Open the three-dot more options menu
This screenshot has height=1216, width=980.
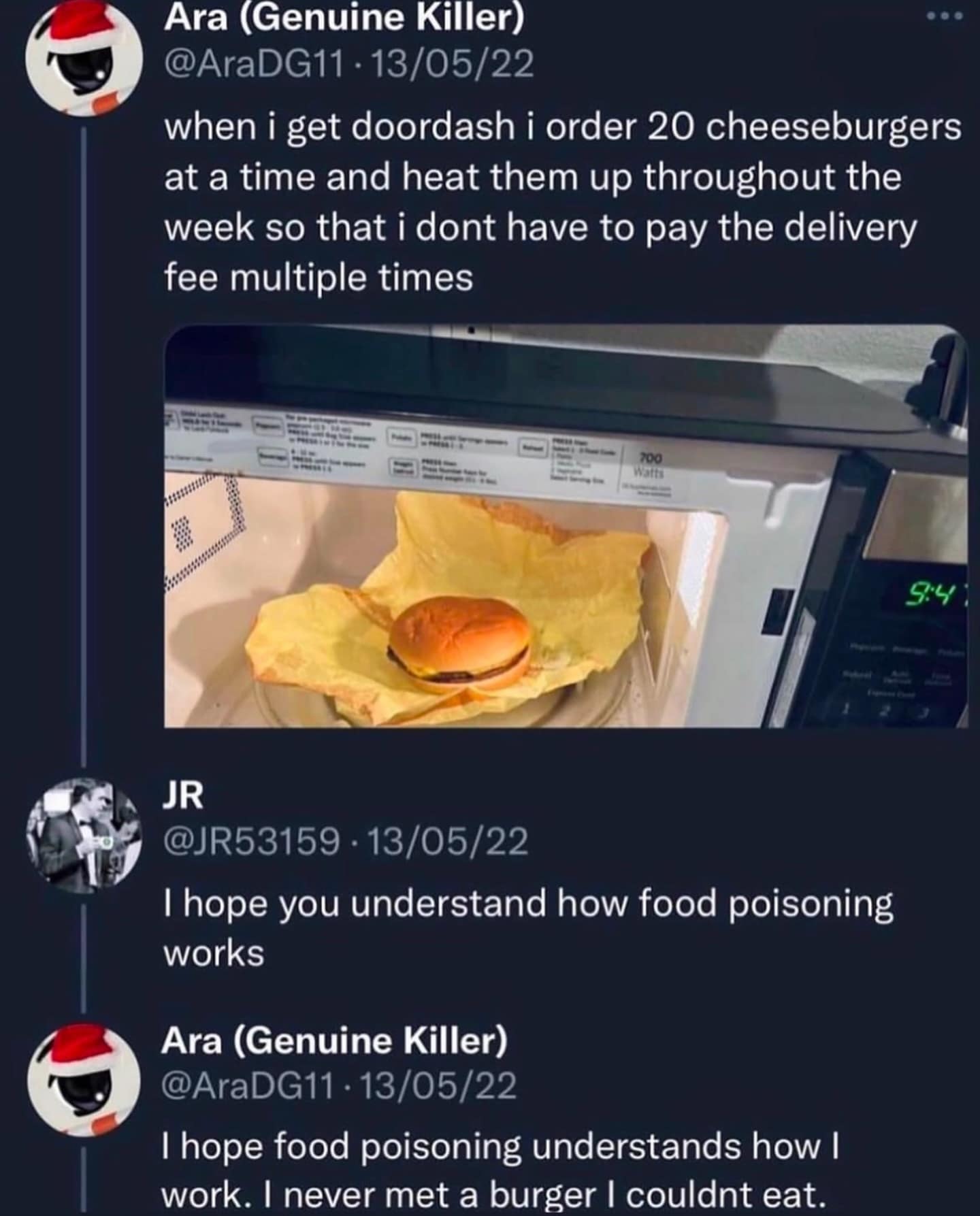click(946, 16)
